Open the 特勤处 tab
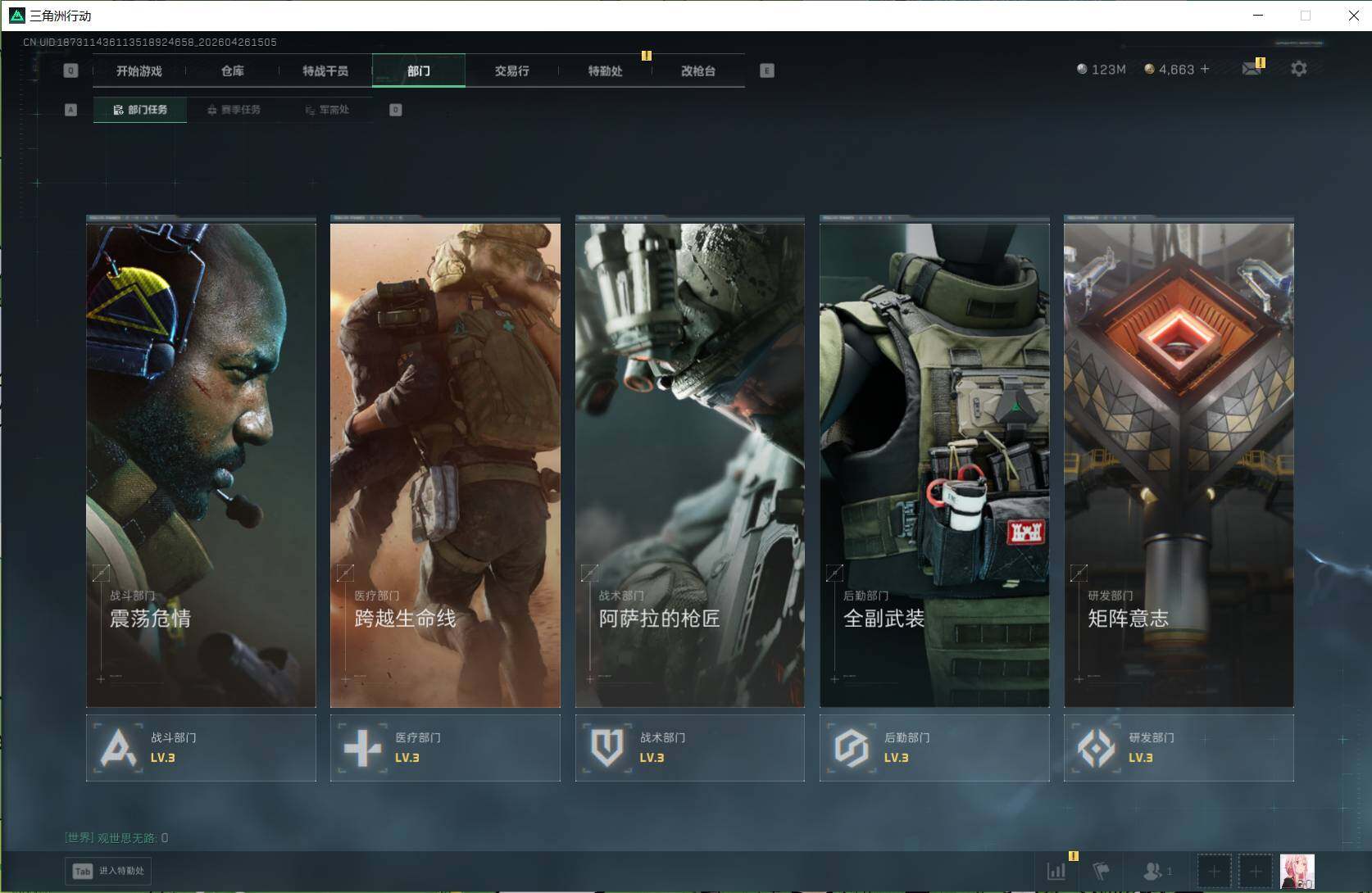Viewport: 1372px width, 893px height. point(605,71)
